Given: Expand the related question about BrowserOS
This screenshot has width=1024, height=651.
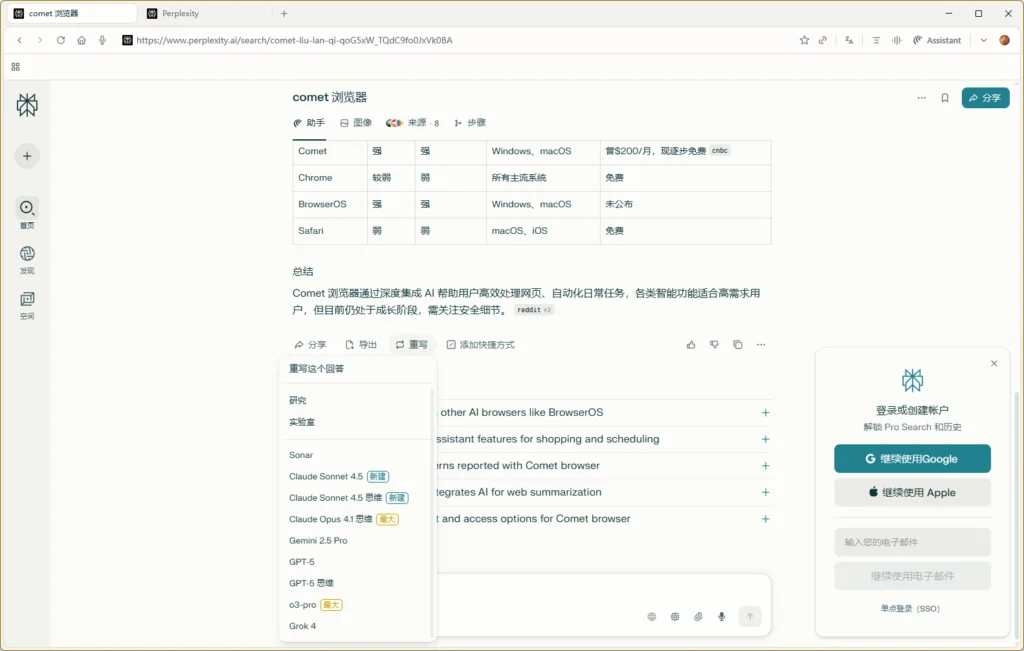Looking at the screenshot, I should click(x=765, y=412).
